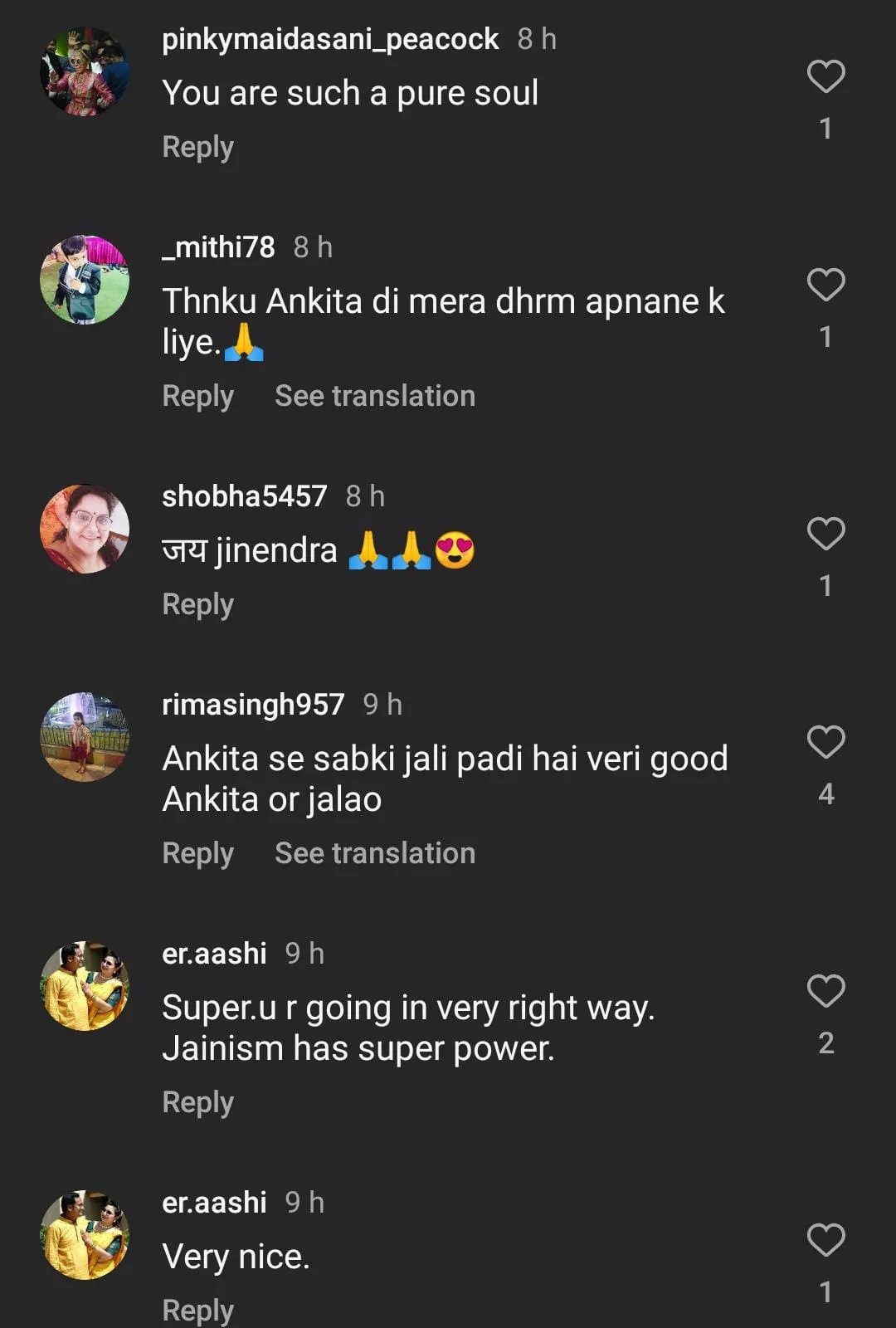
Task: Heart the 'Jainism has super power' comment
Action: click(825, 991)
